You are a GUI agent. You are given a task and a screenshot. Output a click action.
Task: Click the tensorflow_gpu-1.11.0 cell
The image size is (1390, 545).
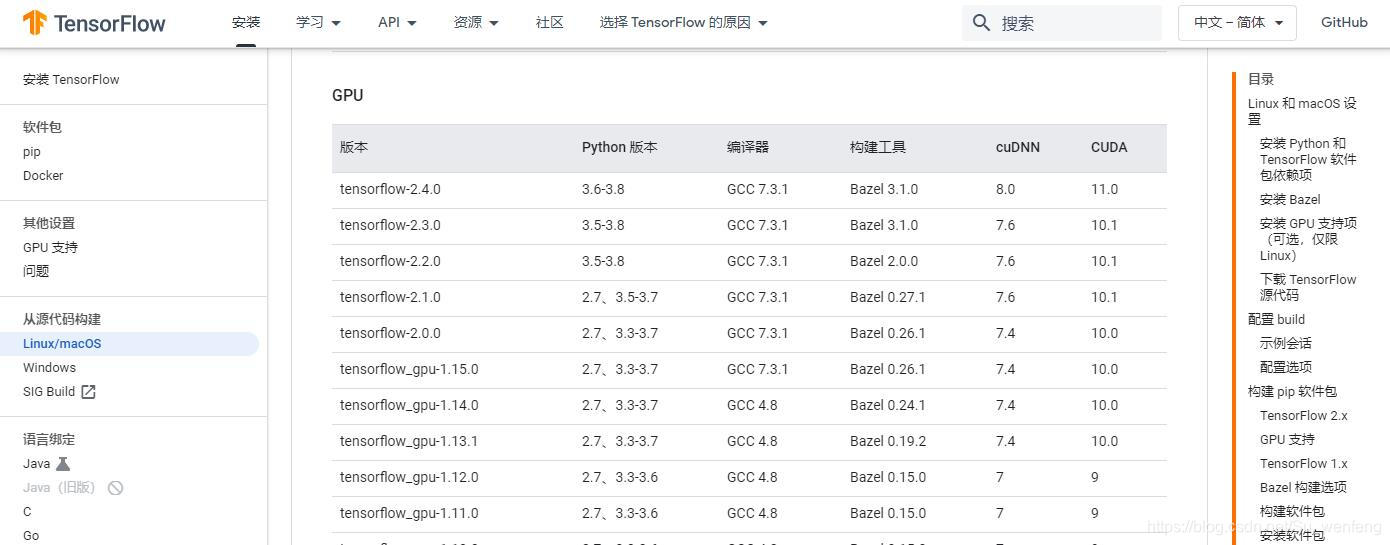(x=409, y=513)
